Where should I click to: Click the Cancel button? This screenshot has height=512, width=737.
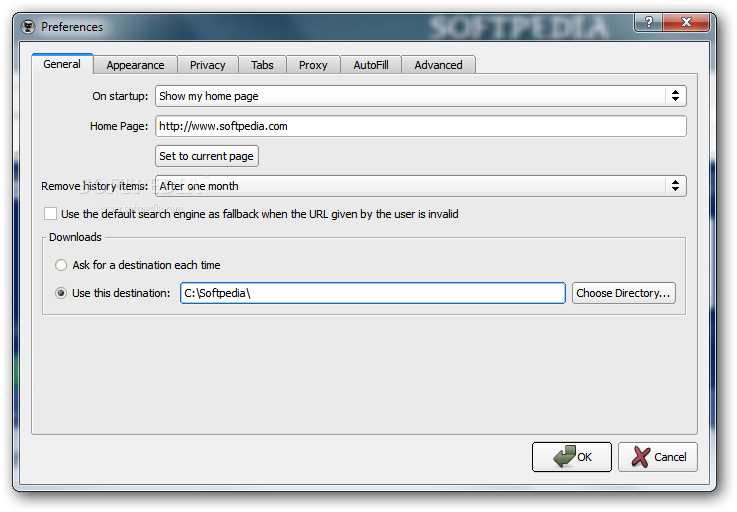pos(658,457)
